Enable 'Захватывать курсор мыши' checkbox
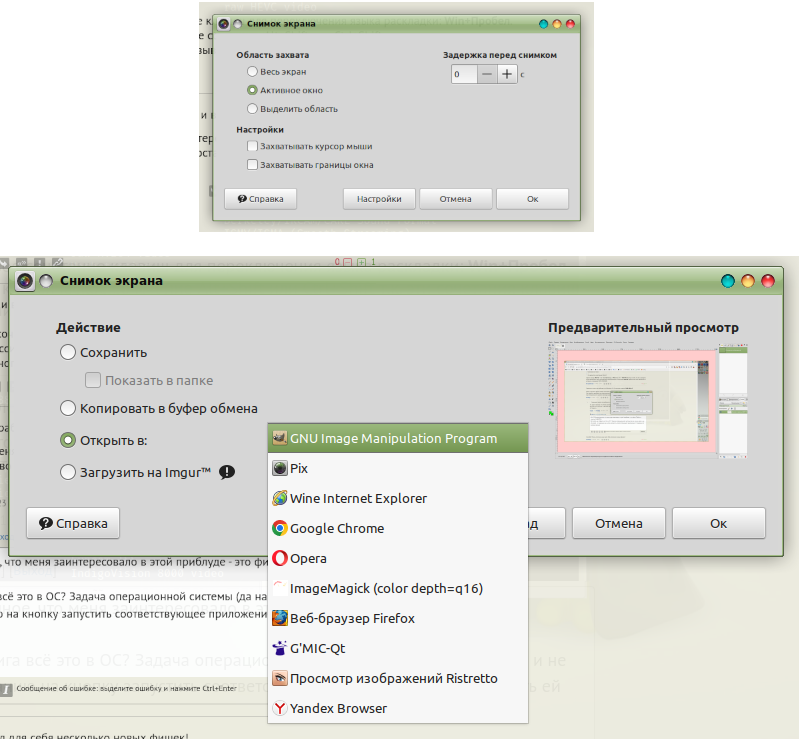 [252, 146]
